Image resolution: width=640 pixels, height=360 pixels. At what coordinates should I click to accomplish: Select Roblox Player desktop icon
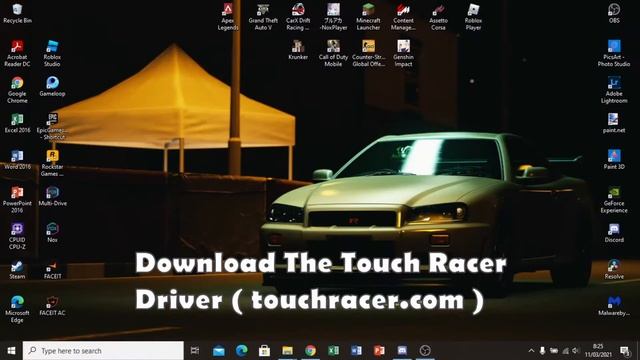[x=473, y=17]
